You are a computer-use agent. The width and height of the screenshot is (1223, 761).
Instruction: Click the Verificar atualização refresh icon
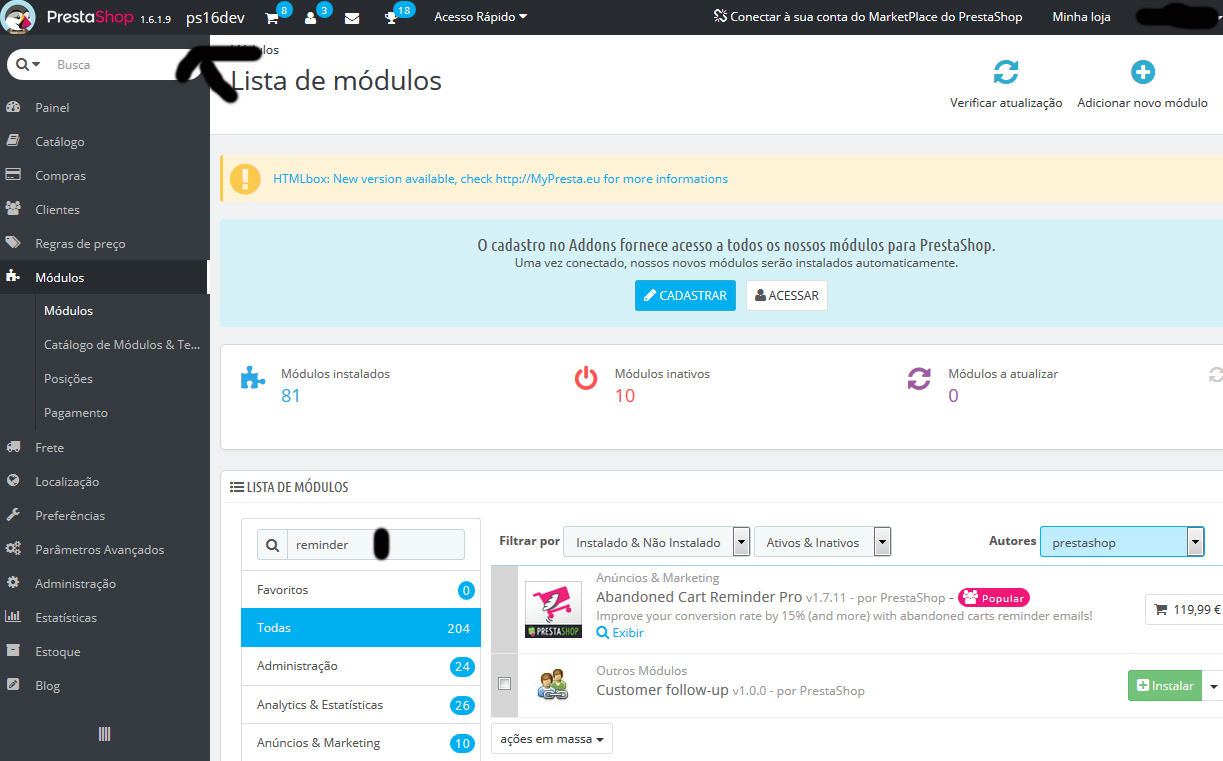[x=1006, y=72]
